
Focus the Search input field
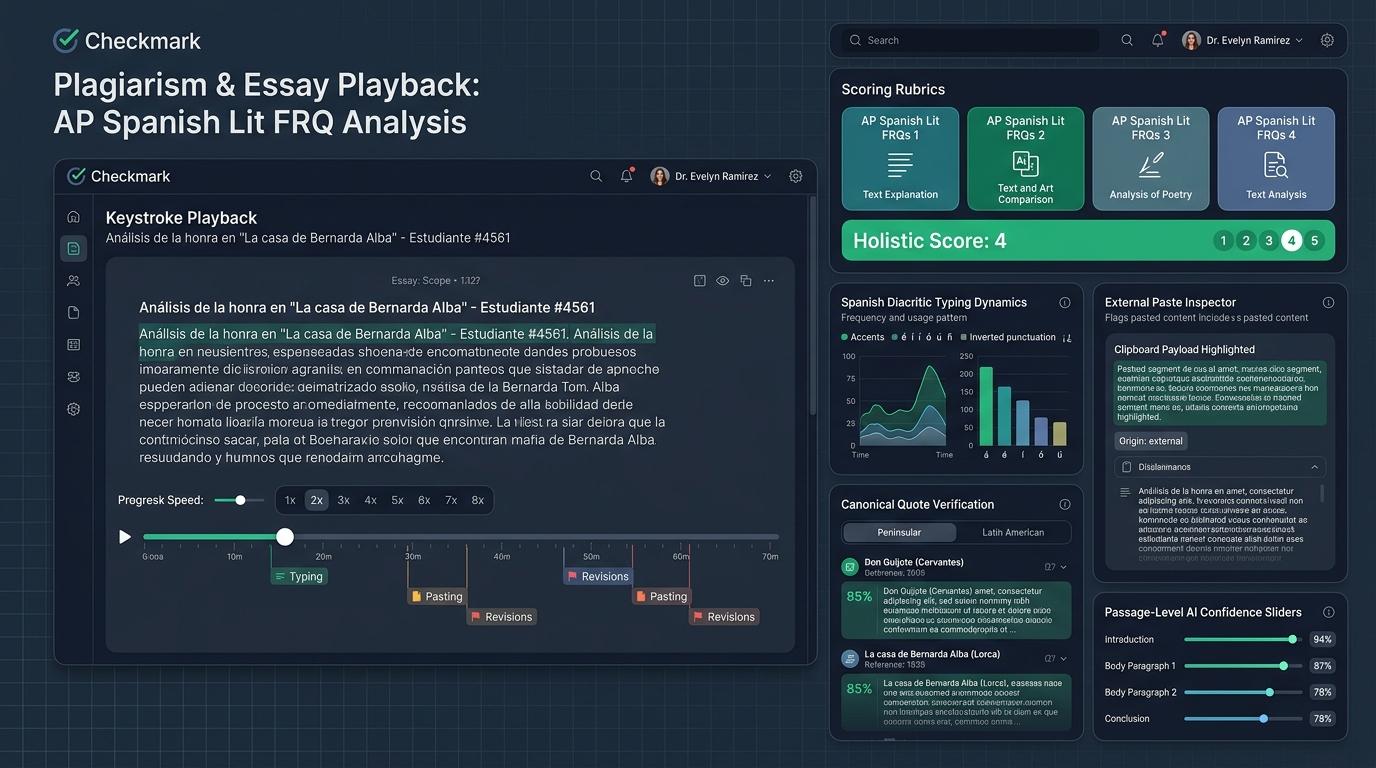[969, 40]
